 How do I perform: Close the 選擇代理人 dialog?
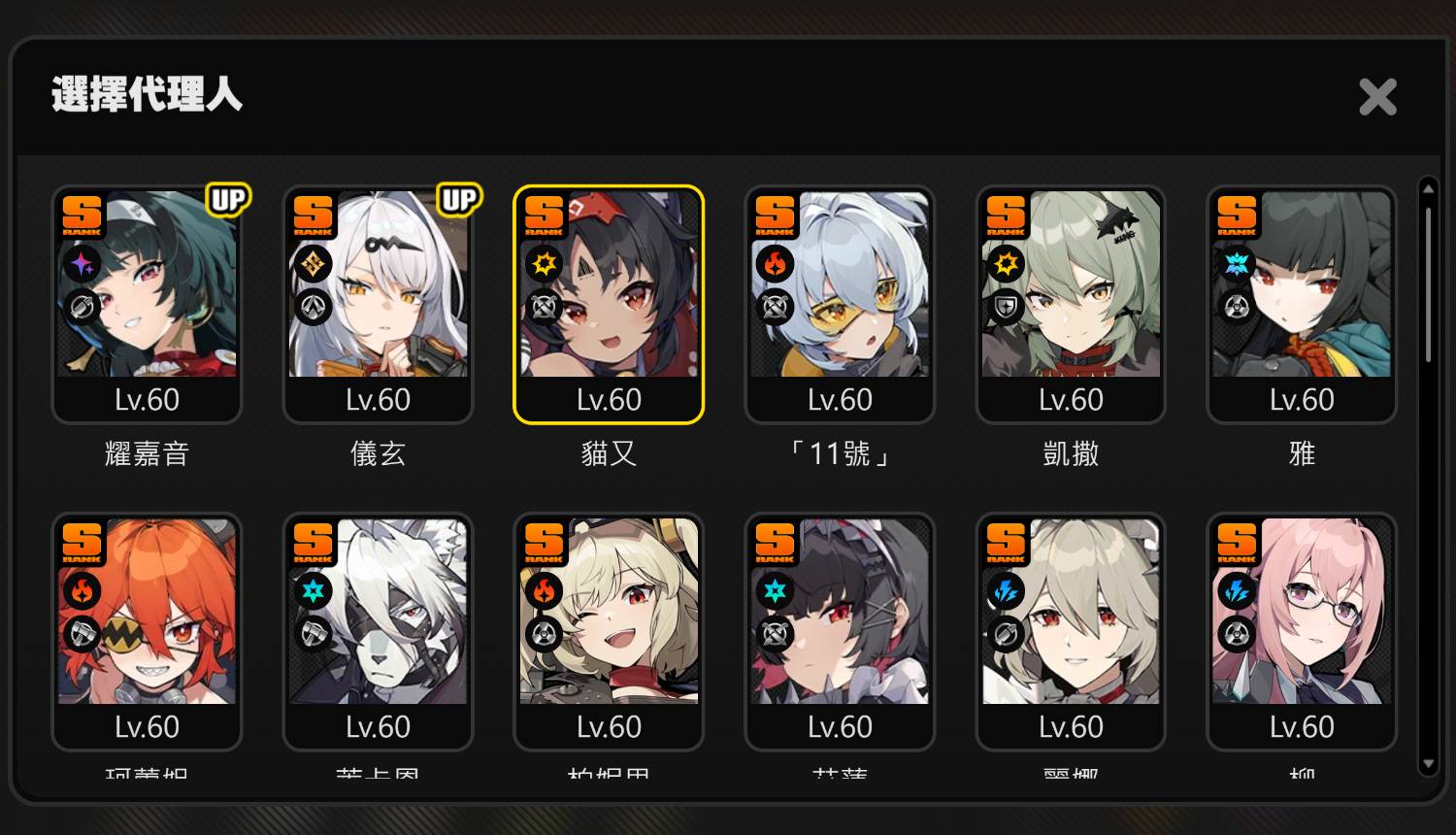click(1377, 97)
